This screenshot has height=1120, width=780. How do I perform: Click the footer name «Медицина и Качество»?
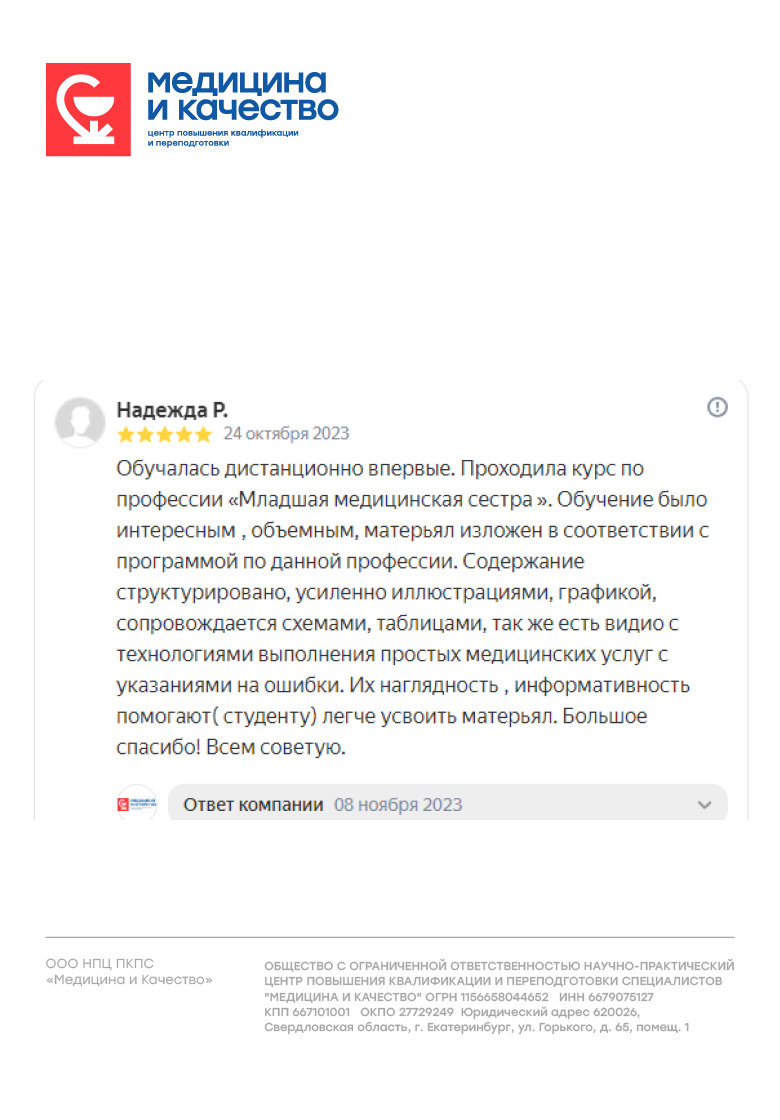pyautogui.click(x=129, y=980)
